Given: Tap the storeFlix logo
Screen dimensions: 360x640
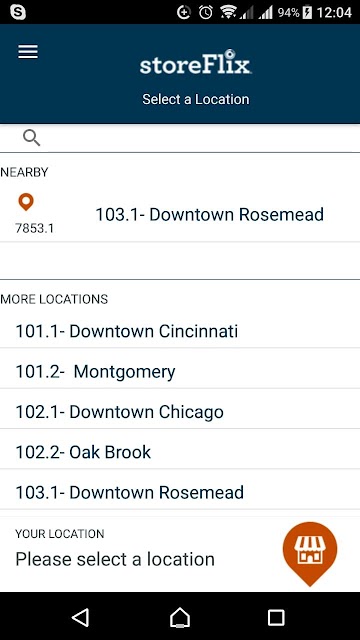Looking at the screenshot, I should (195, 63).
